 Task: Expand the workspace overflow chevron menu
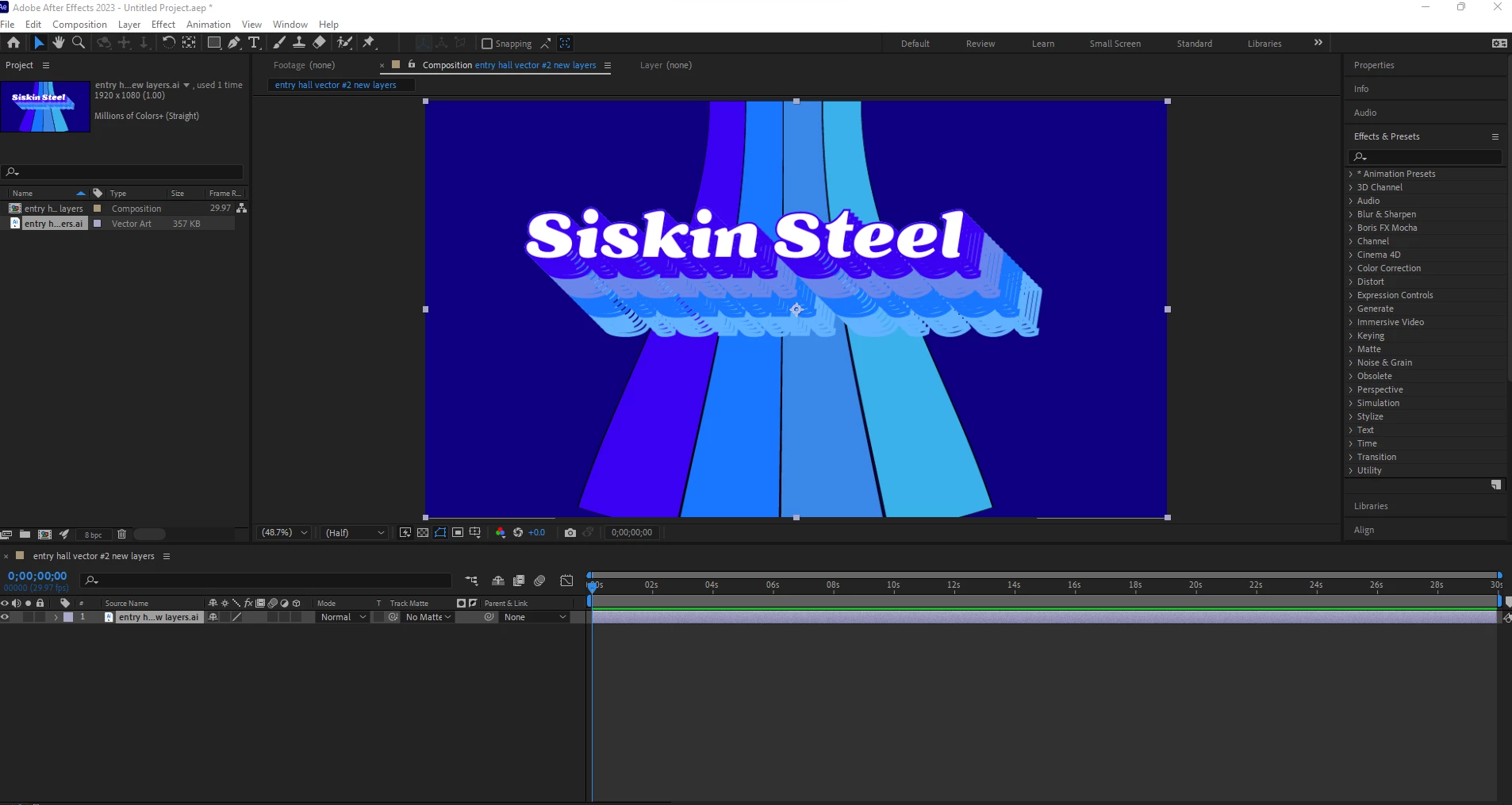tap(1318, 43)
